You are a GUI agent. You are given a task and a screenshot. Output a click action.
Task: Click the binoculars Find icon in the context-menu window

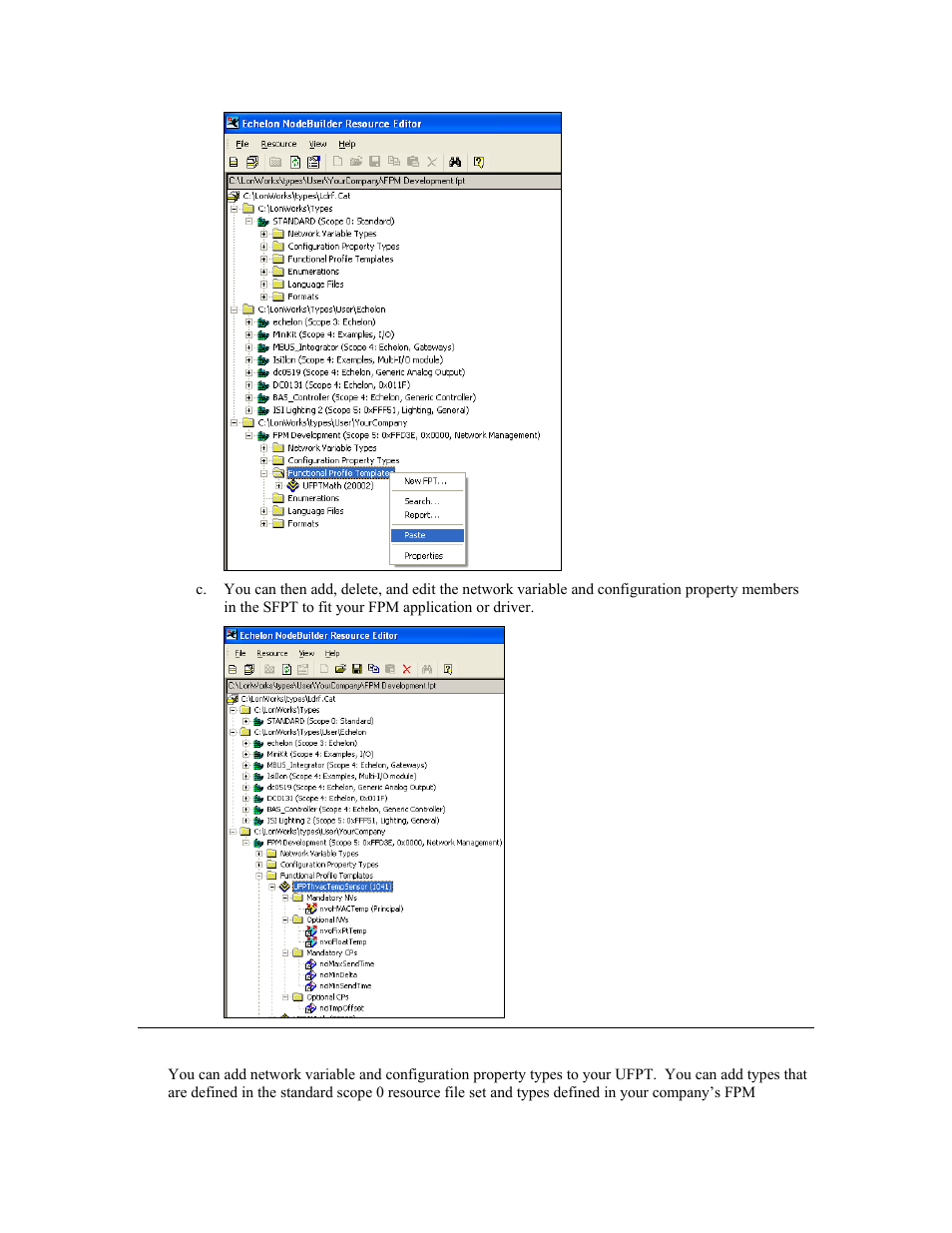(x=455, y=162)
